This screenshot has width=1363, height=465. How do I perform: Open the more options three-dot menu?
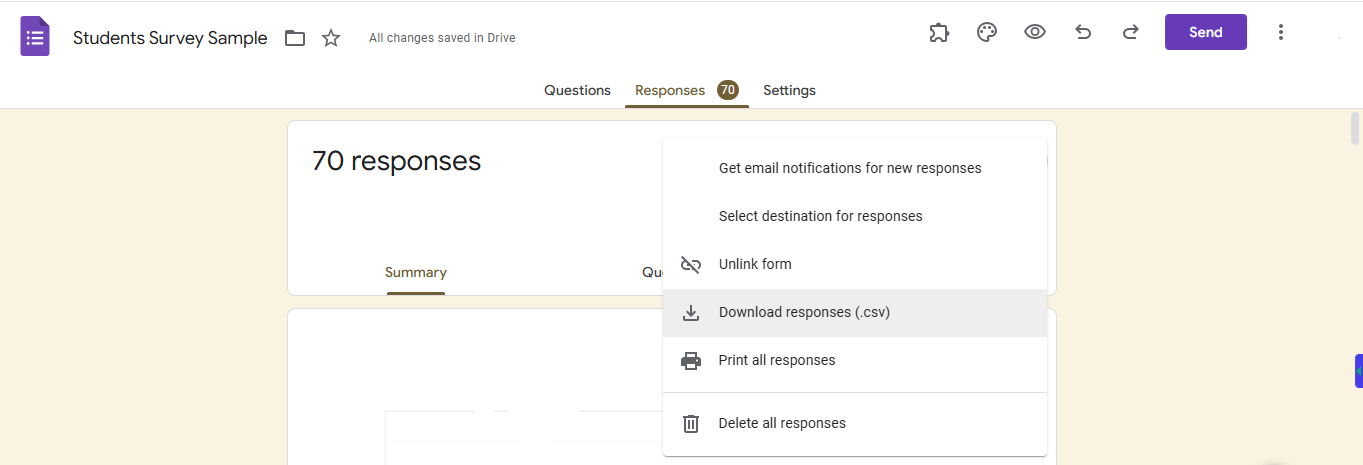coord(1280,32)
